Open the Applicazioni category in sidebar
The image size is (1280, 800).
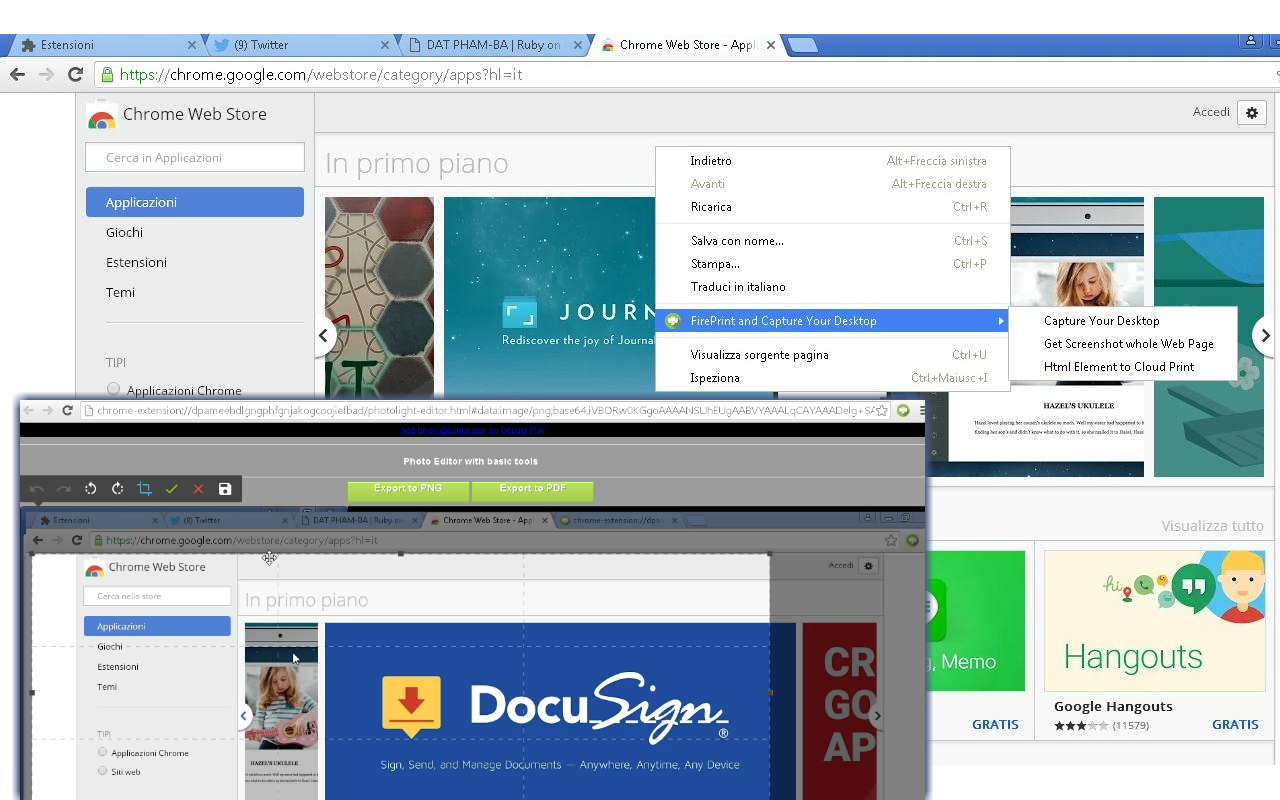pos(195,202)
